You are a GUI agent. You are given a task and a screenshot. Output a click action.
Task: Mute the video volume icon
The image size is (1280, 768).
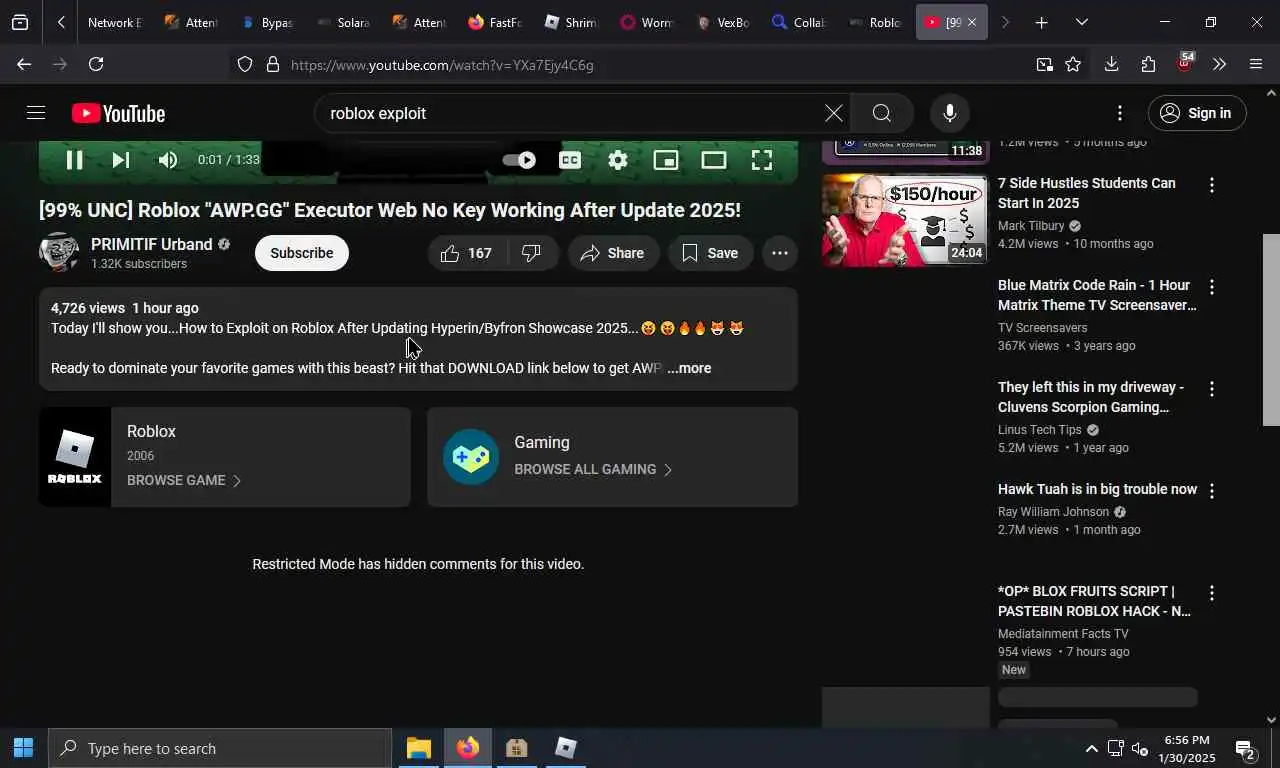(168, 160)
